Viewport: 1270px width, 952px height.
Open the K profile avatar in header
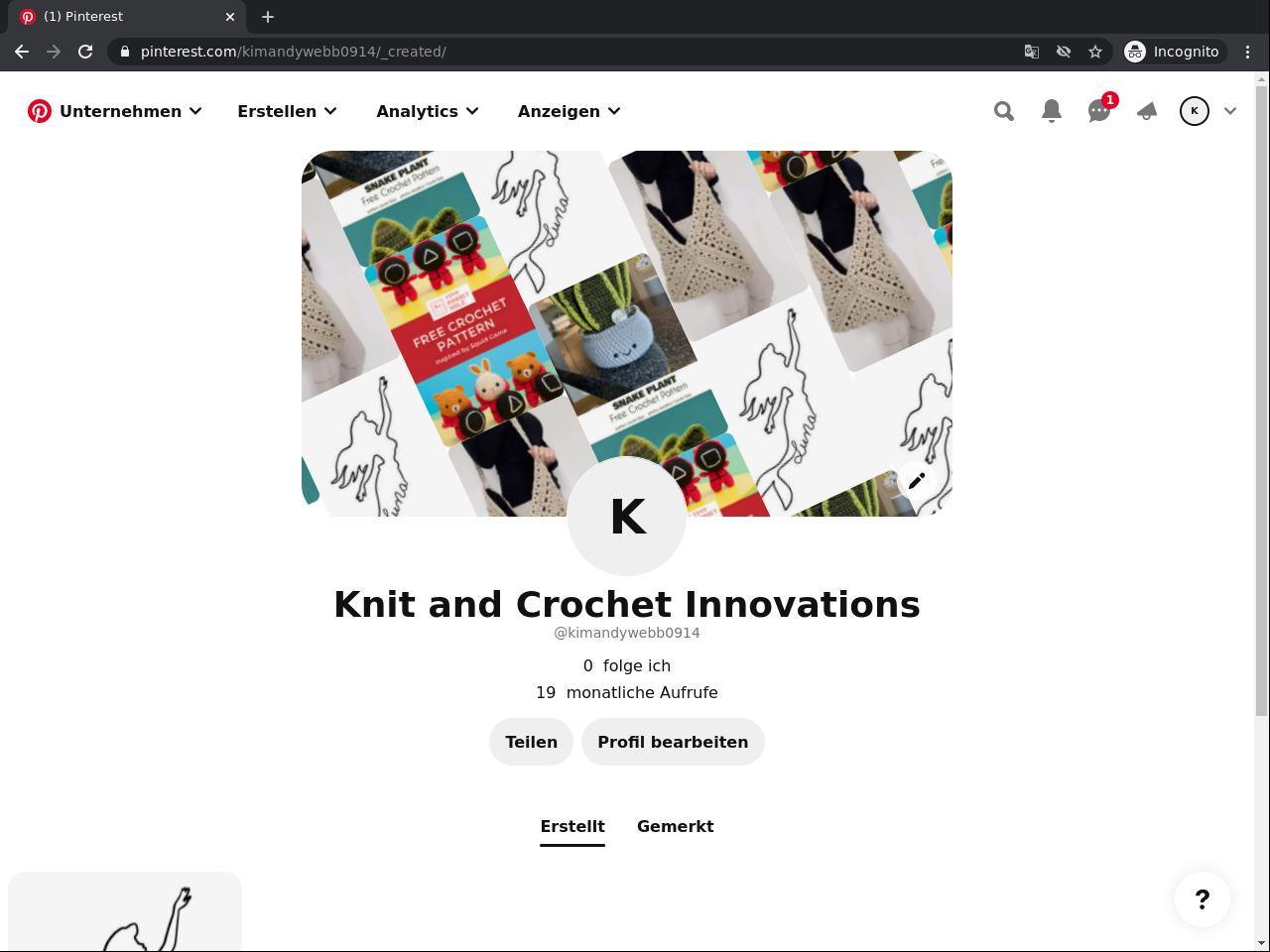[x=1195, y=111]
